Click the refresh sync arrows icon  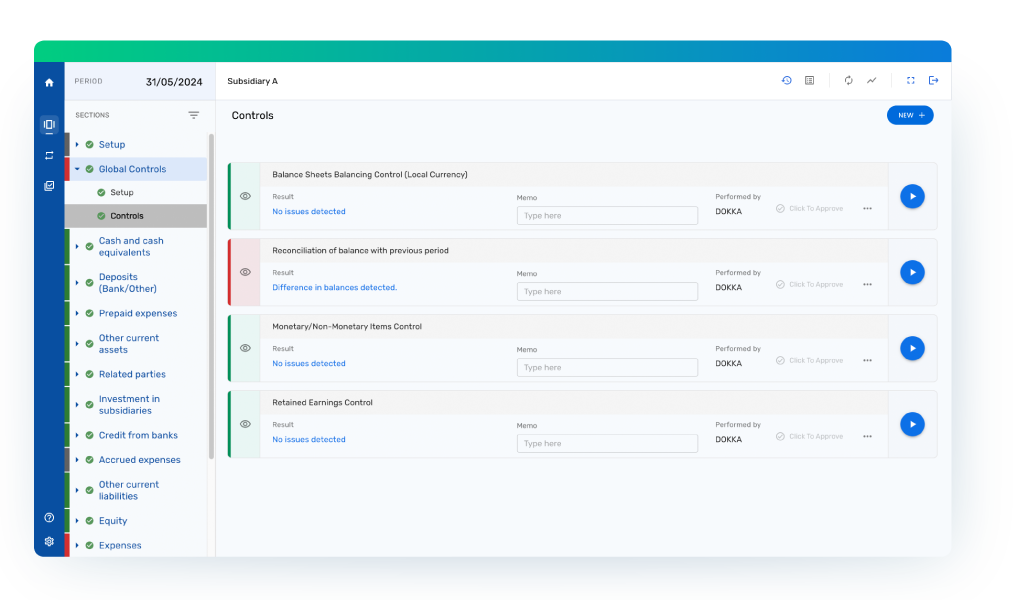pyautogui.click(x=848, y=81)
